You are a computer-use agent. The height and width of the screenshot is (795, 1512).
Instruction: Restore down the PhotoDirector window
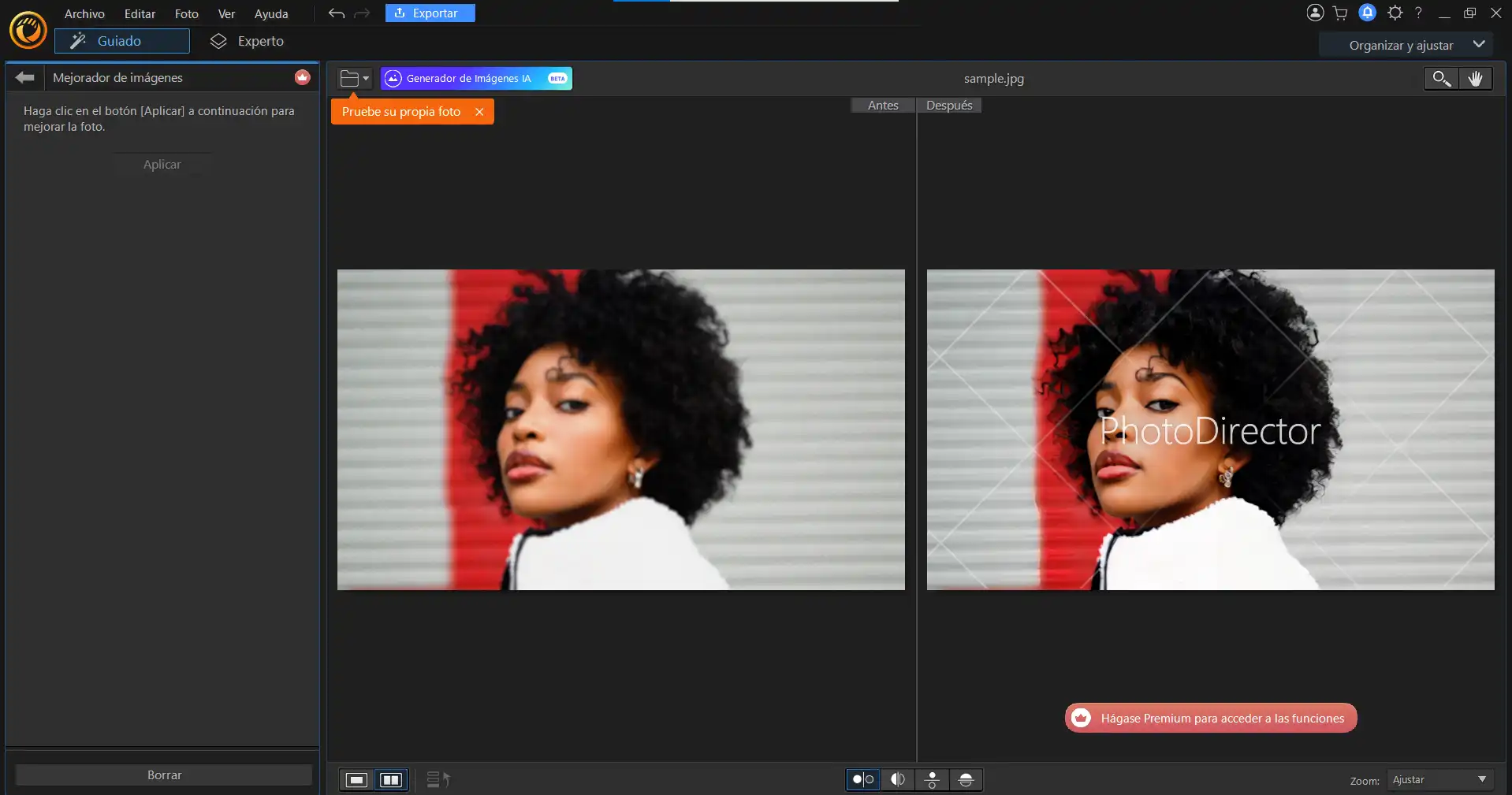click(x=1470, y=13)
